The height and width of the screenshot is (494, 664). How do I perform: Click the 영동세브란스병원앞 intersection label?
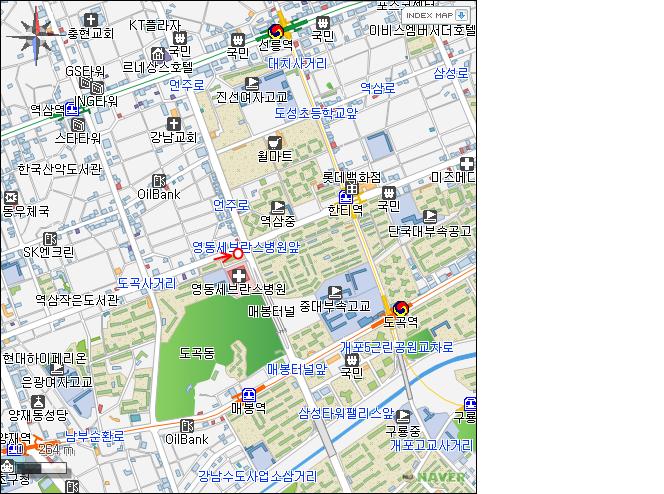[x=246, y=246]
